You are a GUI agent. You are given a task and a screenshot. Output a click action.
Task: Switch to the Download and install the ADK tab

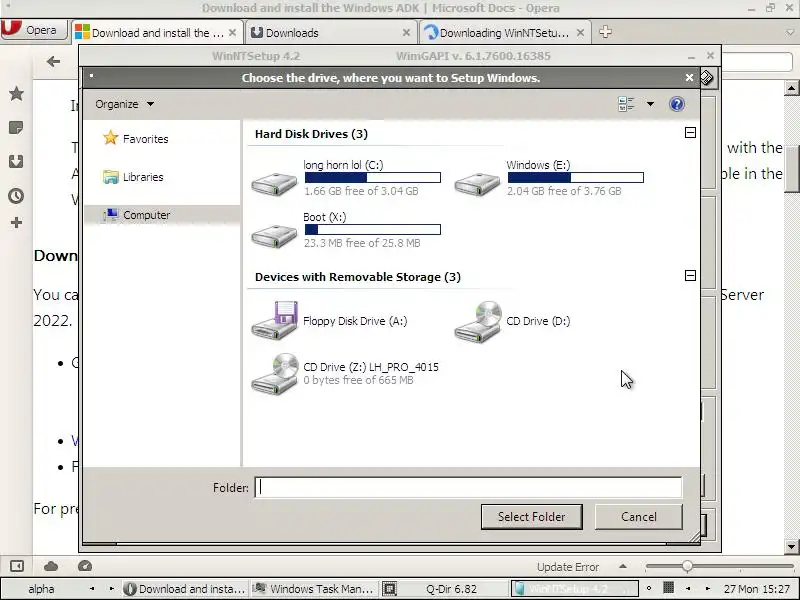tap(158, 33)
